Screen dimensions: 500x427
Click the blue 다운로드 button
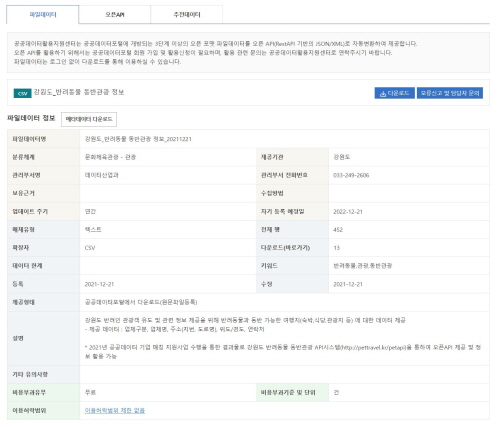click(x=395, y=93)
